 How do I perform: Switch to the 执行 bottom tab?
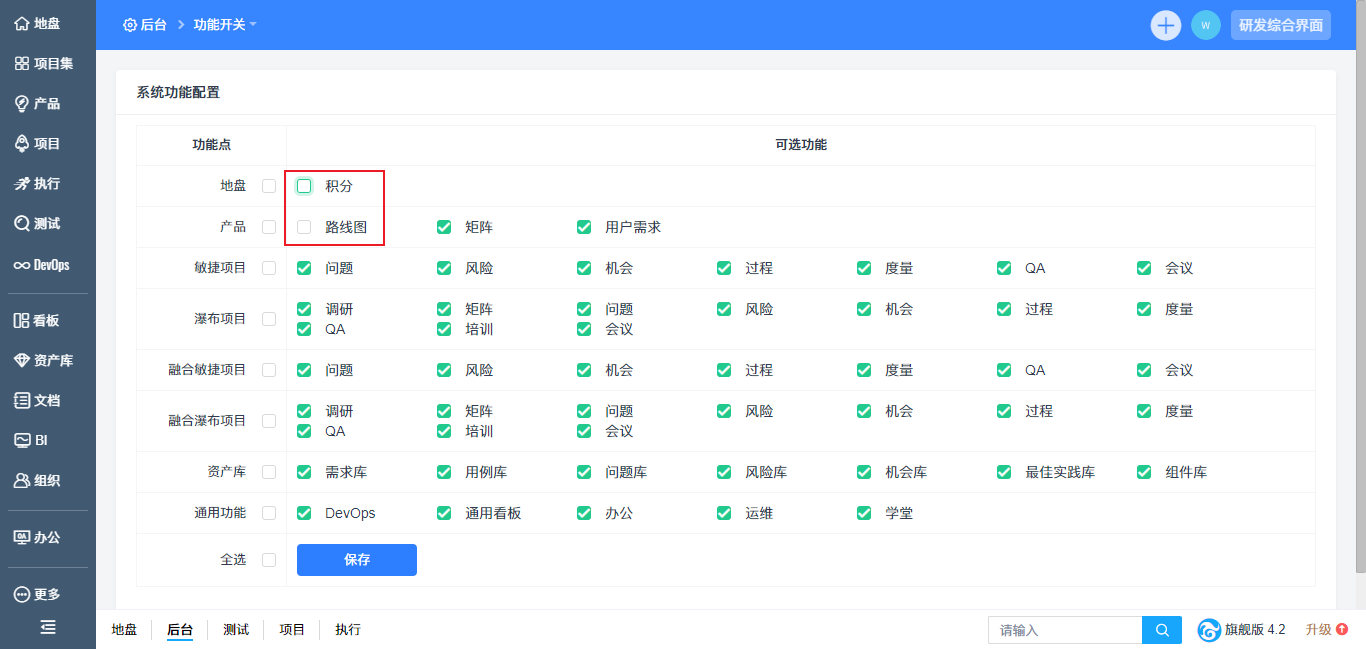point(348,630)
